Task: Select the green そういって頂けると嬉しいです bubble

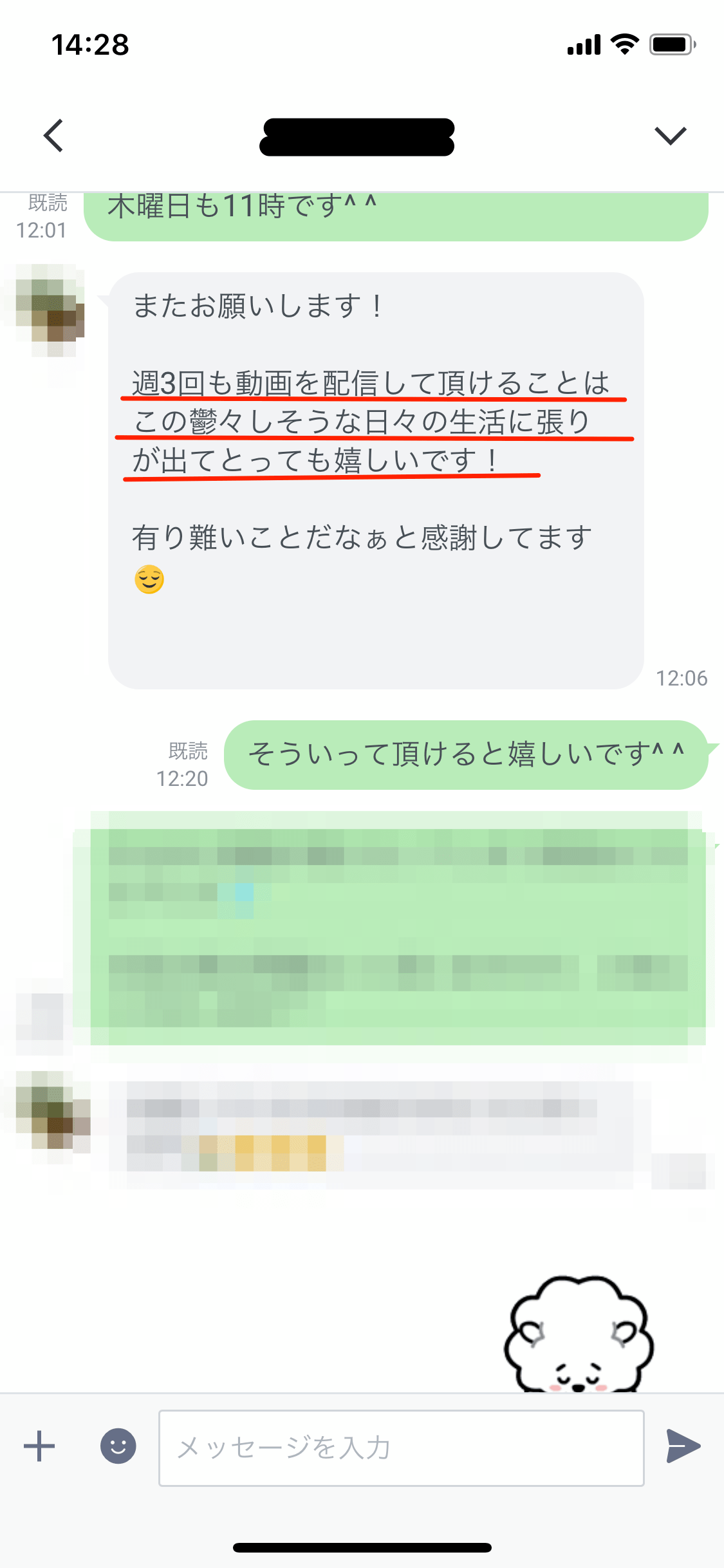Action: tap(466, 754)
